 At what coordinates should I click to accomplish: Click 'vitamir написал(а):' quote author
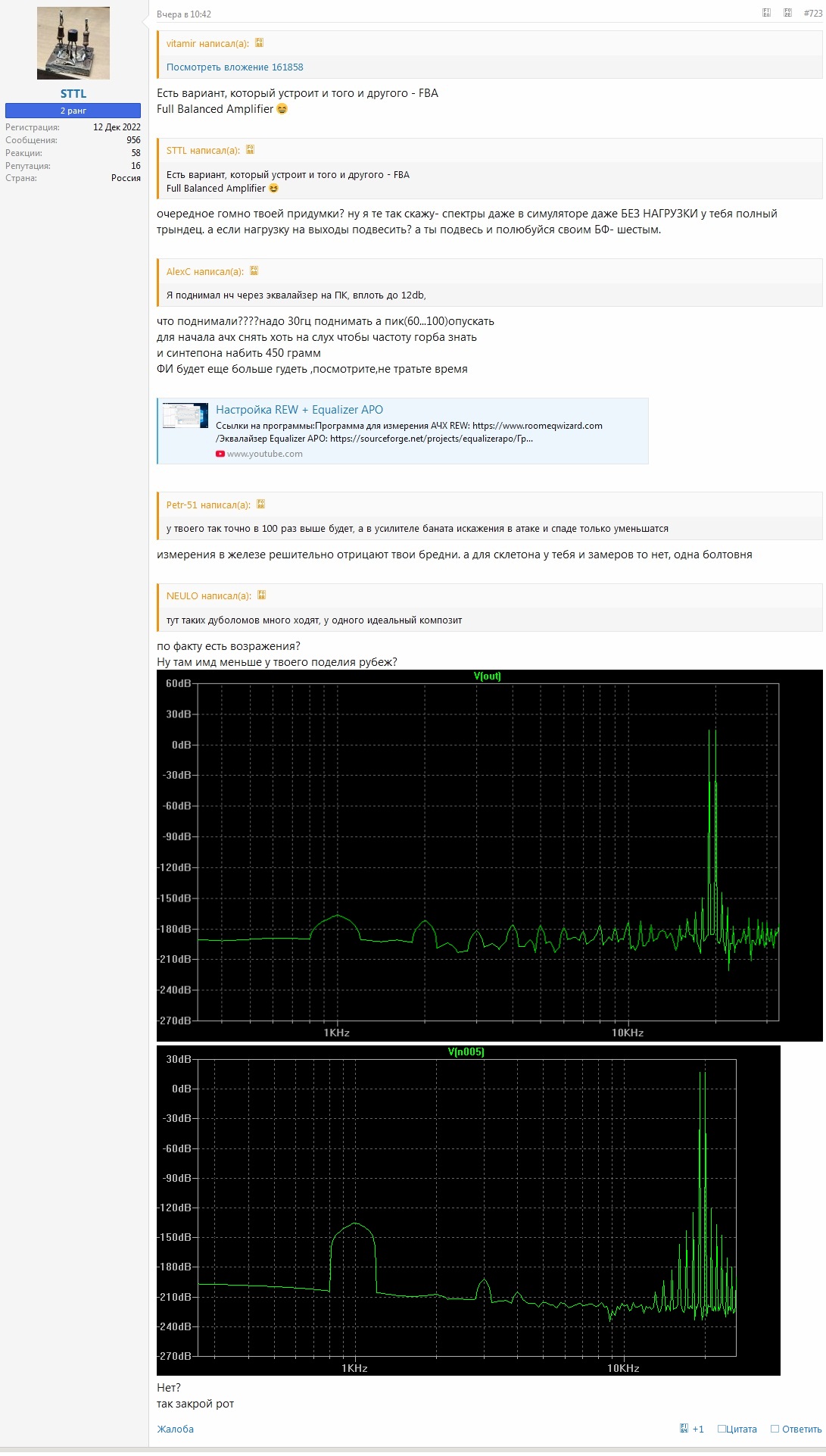click(x=207, y=44)
